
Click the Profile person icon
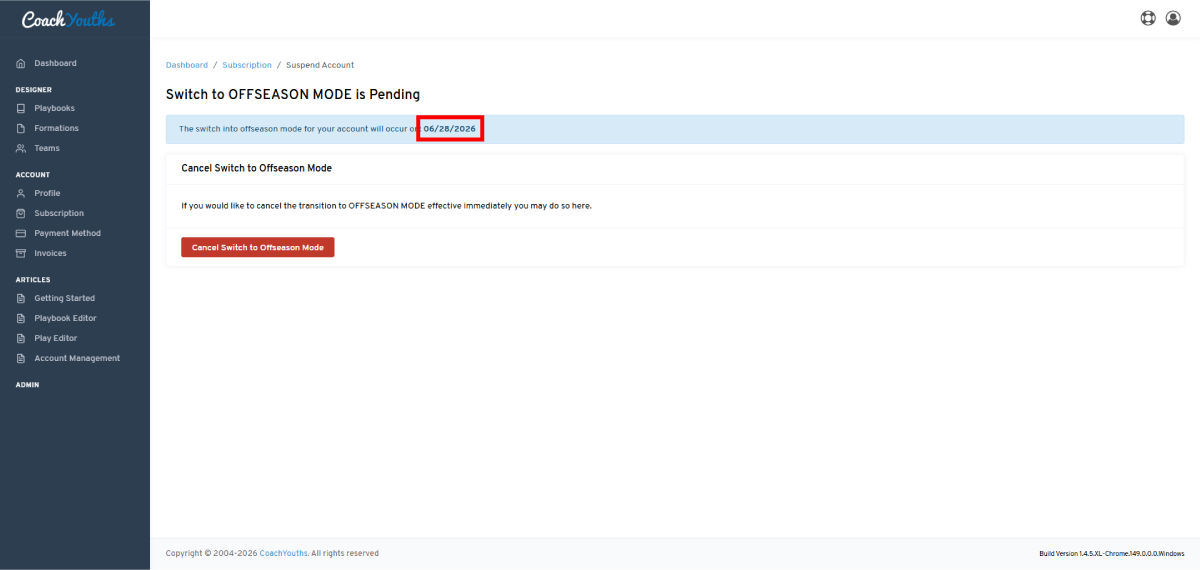coord(21,193)
